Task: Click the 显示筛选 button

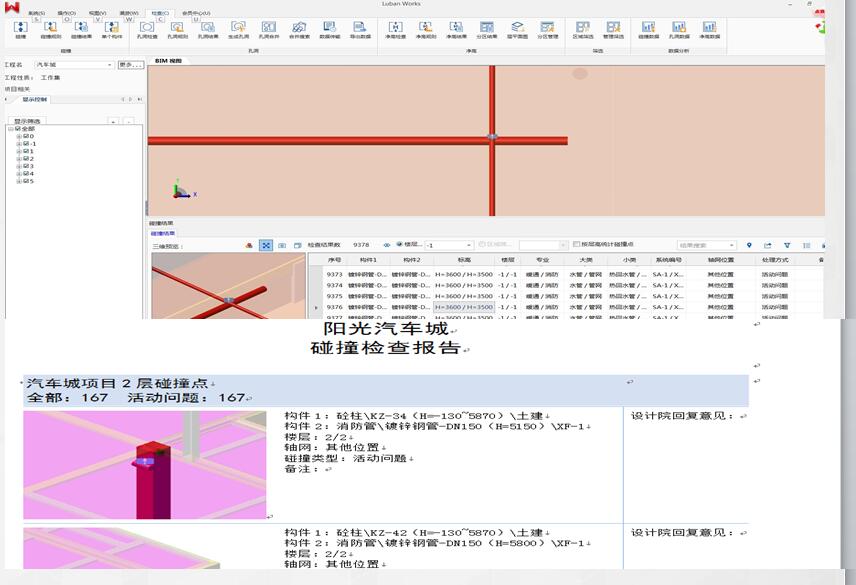Action: tap(27, 121)
